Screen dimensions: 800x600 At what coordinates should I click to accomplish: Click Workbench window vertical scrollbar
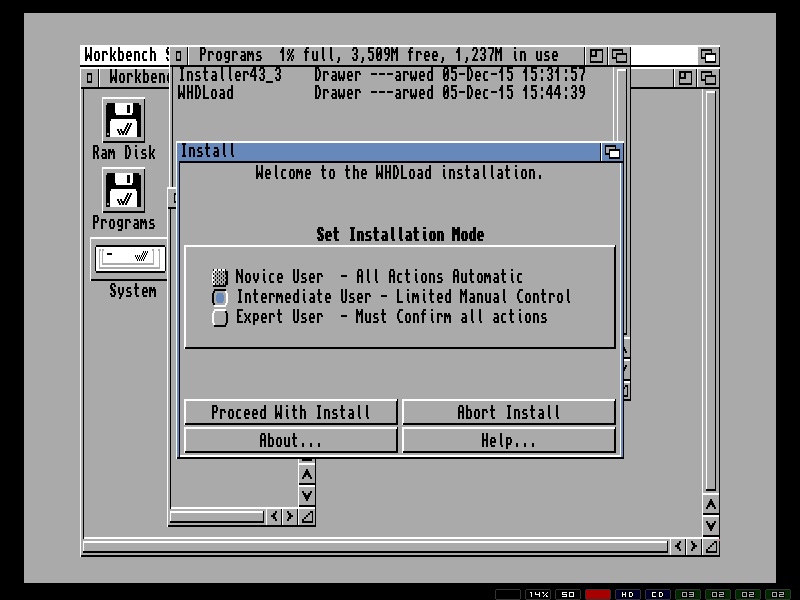711,291
